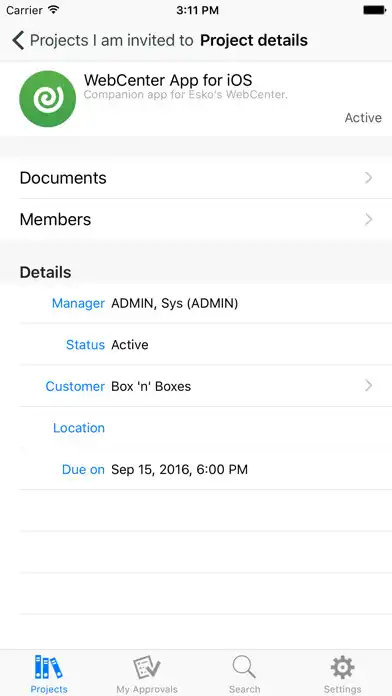
Task: Expand the Members row chevron
Action: tap(368, 219)
